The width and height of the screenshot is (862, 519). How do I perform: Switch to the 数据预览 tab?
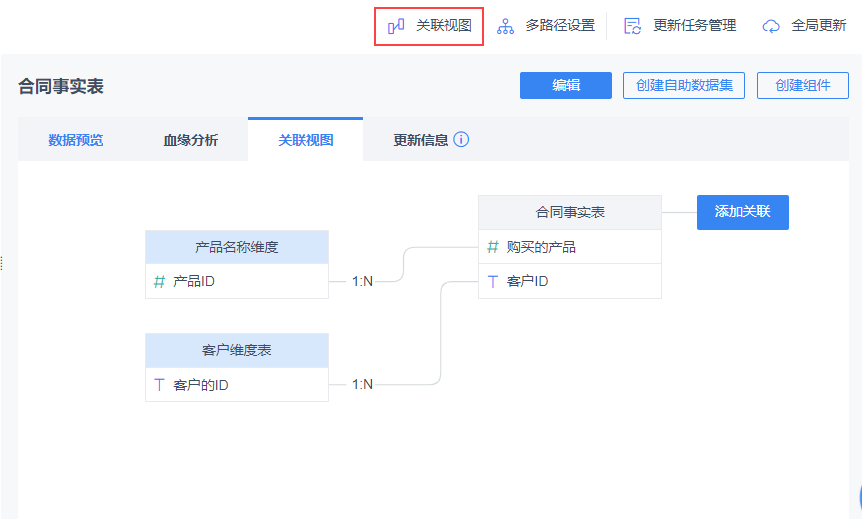click(x=76, y=140)
